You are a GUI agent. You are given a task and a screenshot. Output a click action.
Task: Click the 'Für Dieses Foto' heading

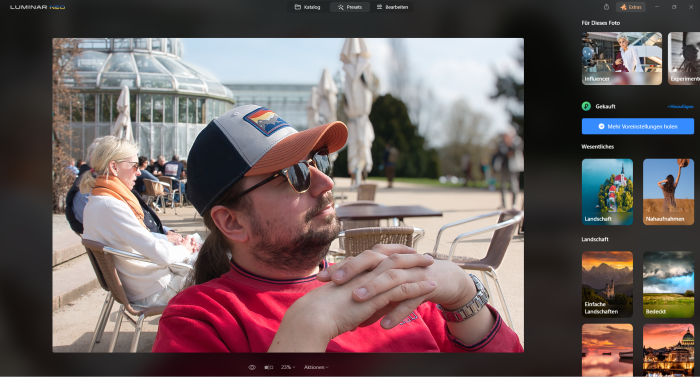600,23
